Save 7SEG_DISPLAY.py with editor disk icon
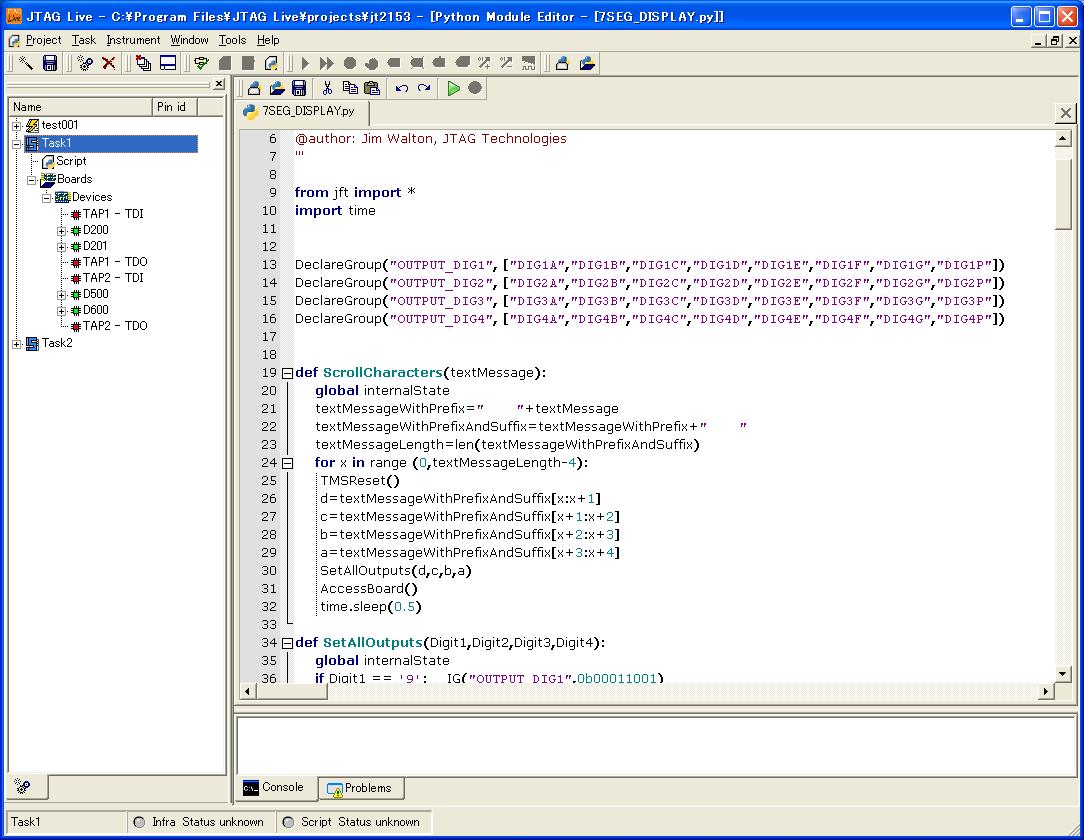 click(x=299, y=88)
